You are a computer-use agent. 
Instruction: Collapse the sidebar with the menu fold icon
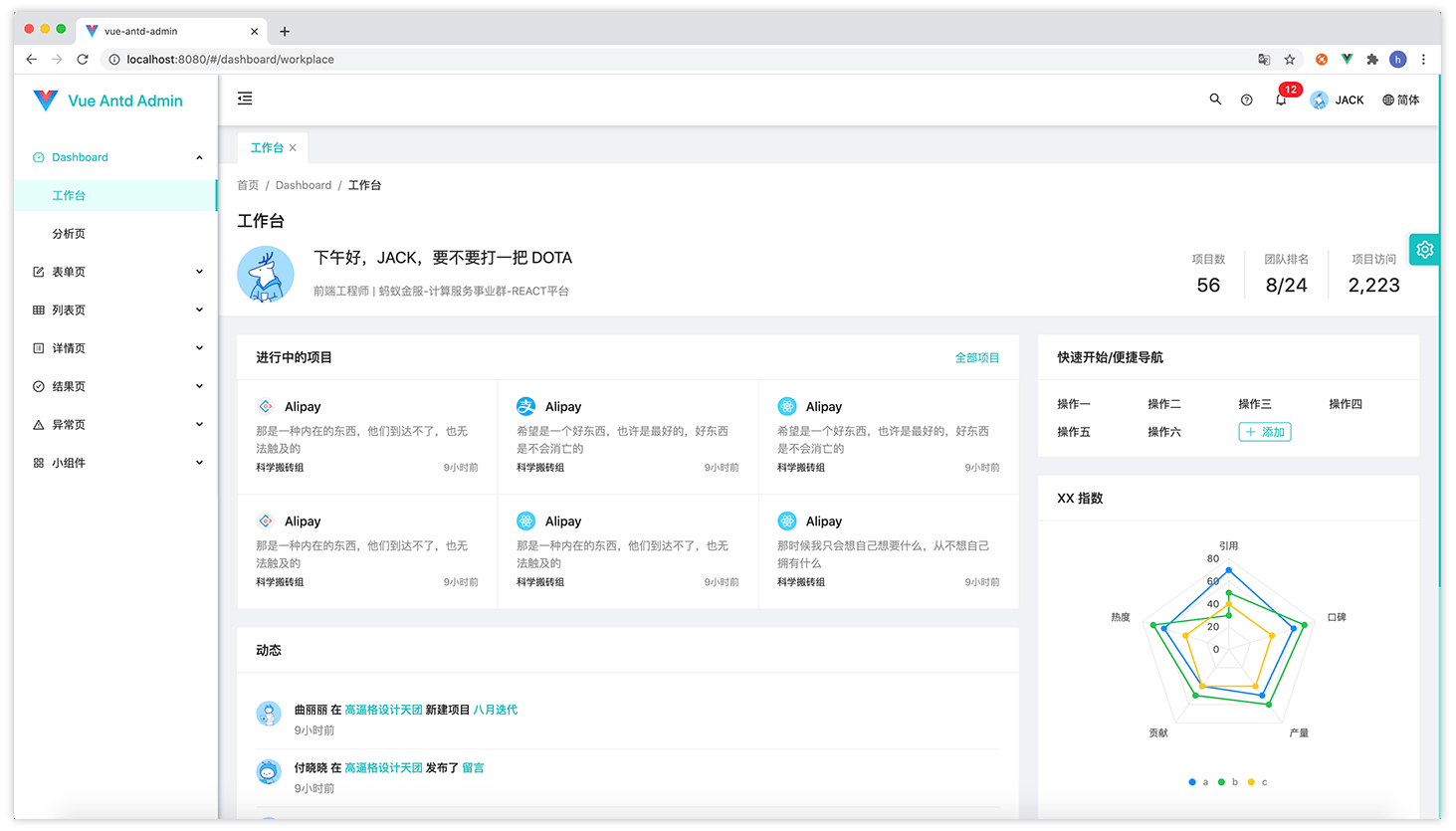[x=245, y=99]
